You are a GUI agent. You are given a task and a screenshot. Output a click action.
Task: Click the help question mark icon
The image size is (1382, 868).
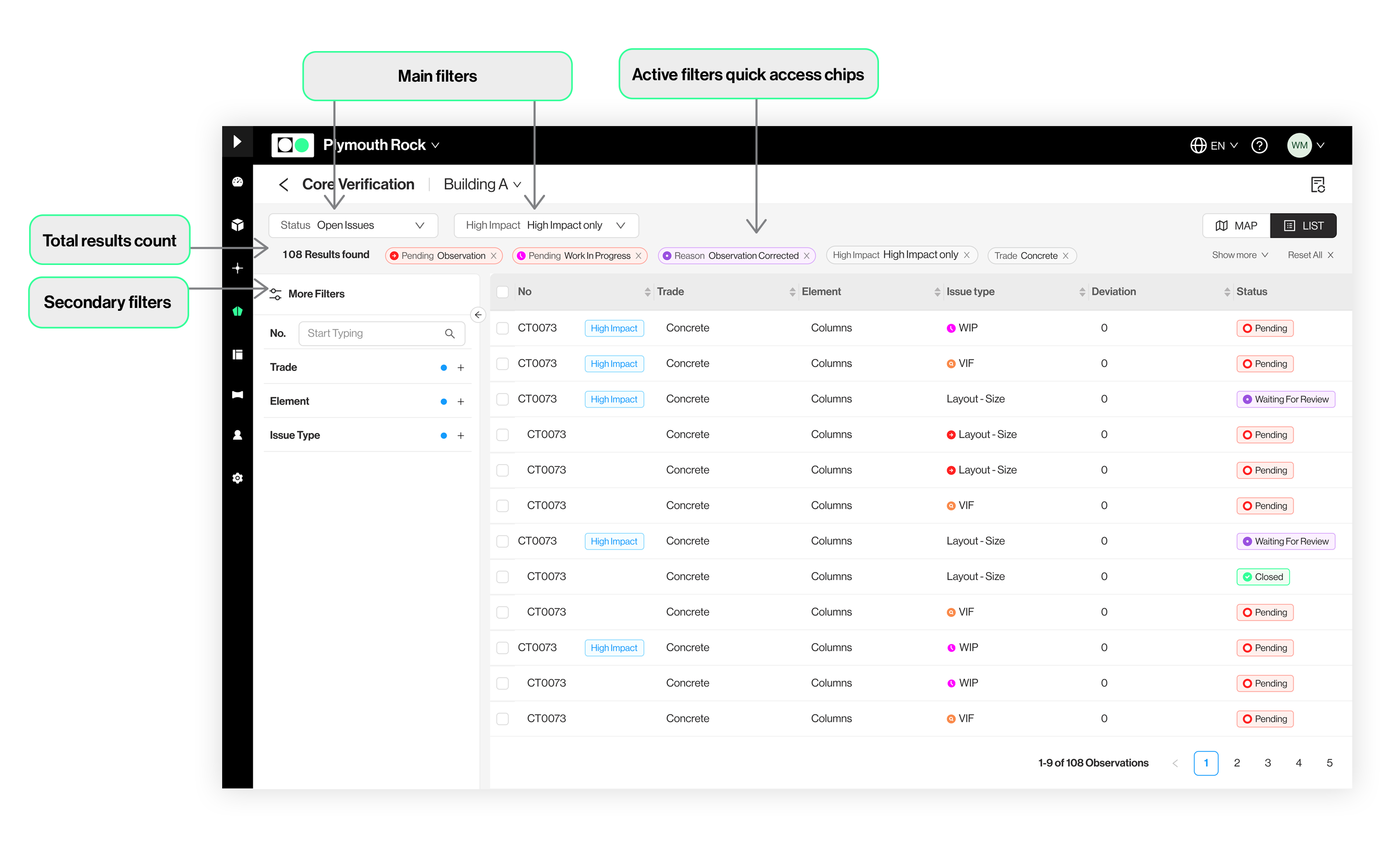1259,145
